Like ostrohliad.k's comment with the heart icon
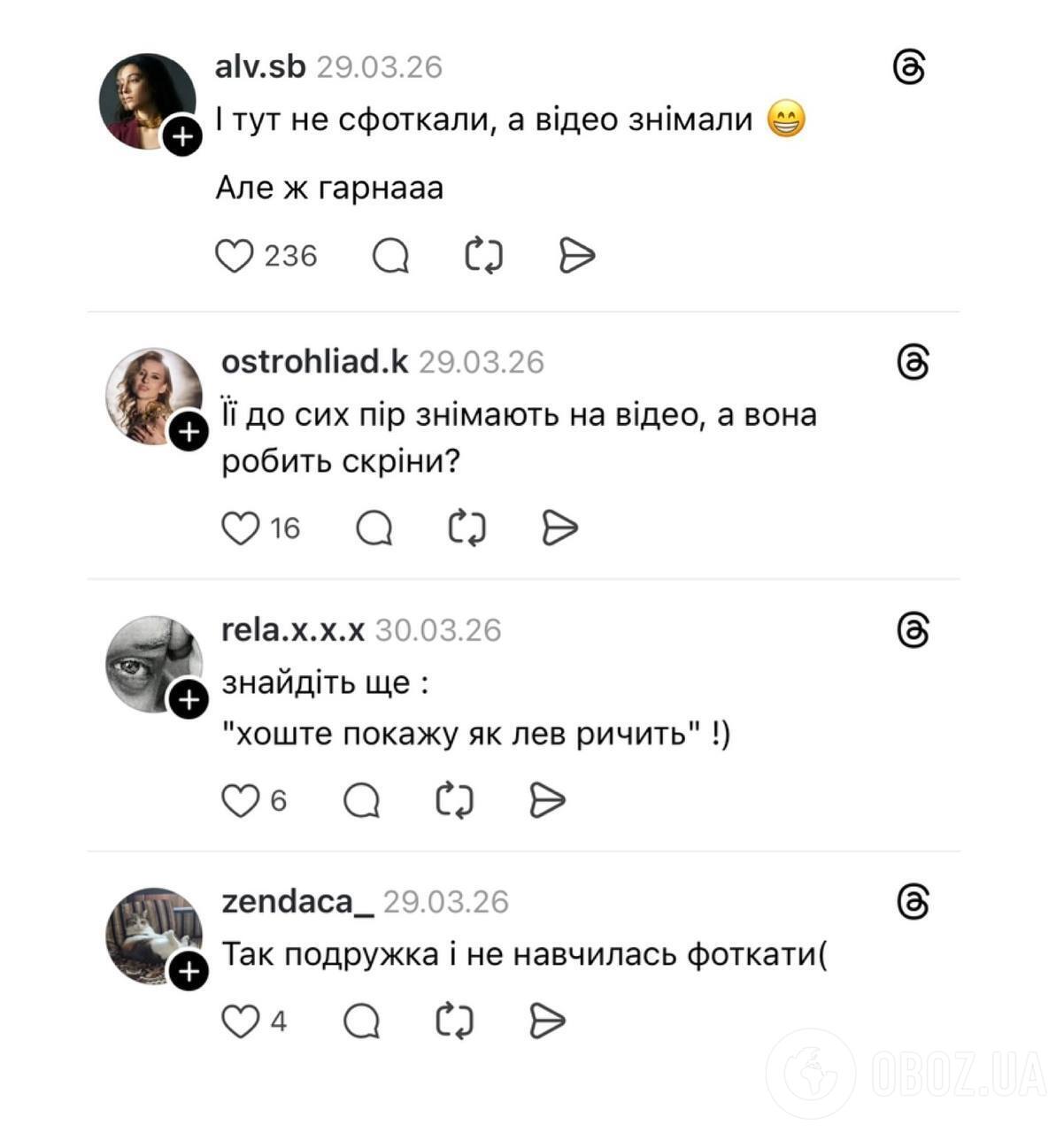The image size is (1064, 1133). coord(243,528)
